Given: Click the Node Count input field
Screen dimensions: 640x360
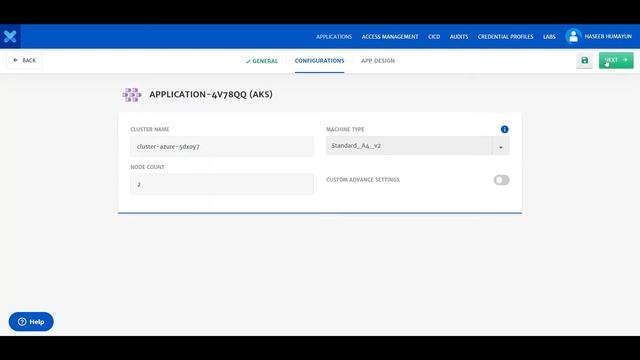Looking at the screenshot, I should (222, 184).
